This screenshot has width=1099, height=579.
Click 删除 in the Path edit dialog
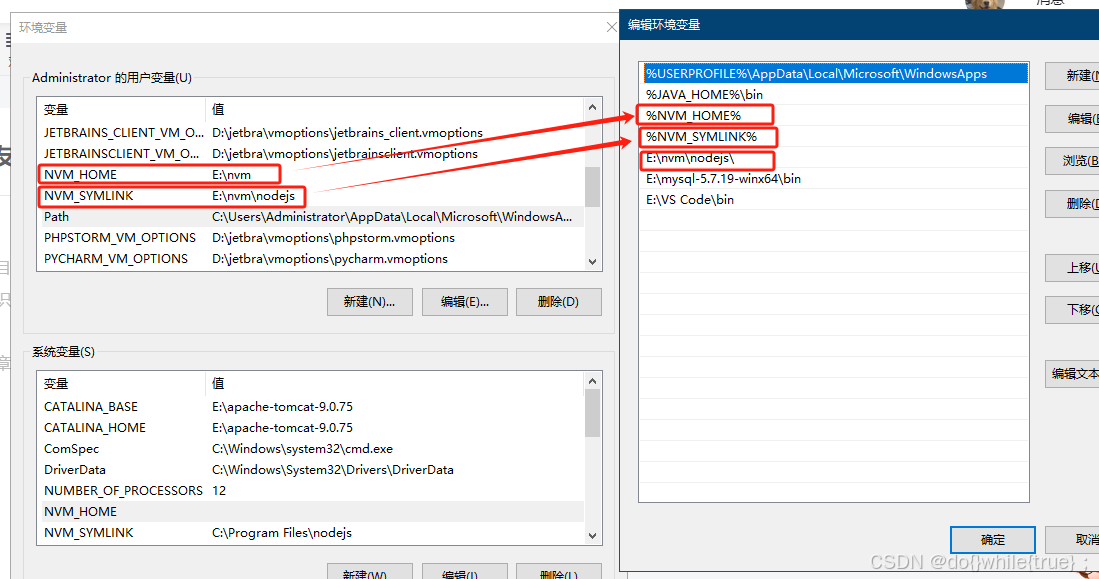(1083, 203)
